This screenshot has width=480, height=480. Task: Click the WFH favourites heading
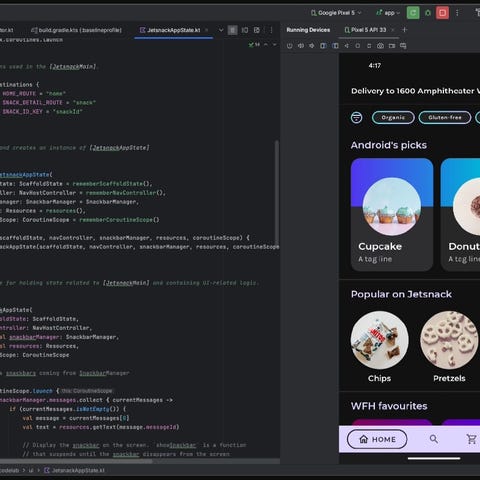pyautogui.click(x=389, y=406)
